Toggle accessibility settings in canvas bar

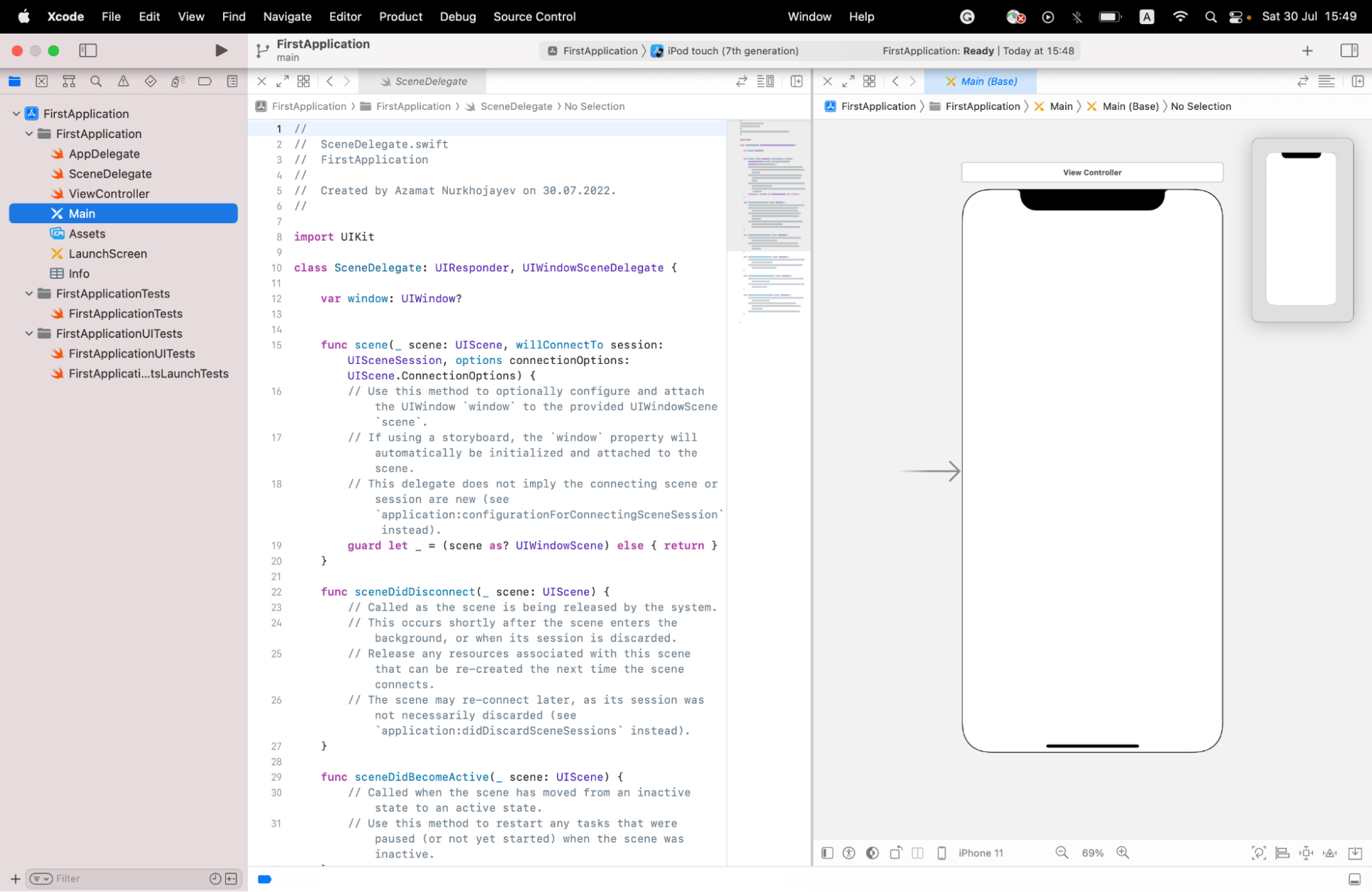849,852
